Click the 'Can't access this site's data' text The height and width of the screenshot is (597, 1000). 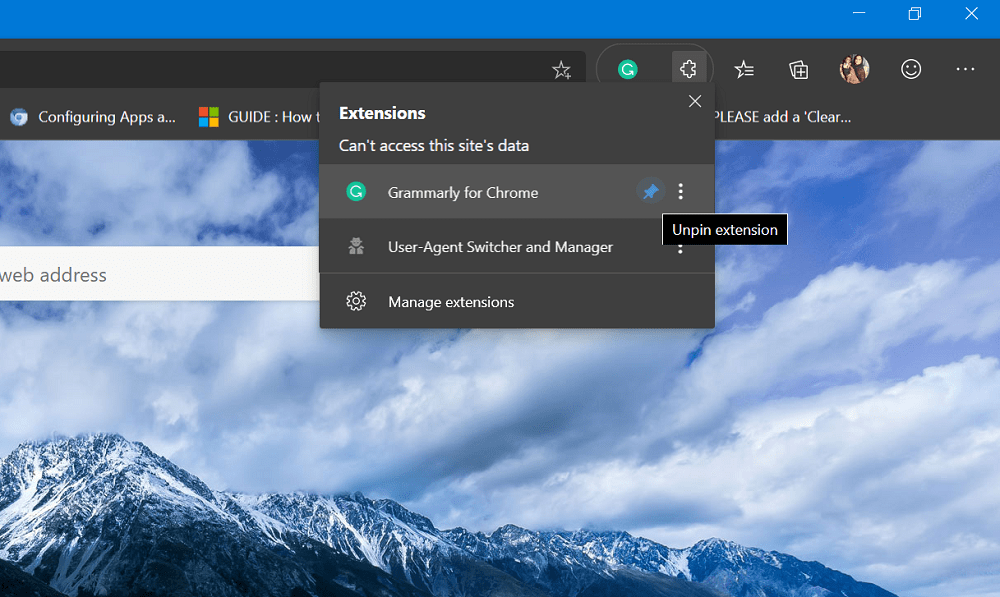coord(434,145)
